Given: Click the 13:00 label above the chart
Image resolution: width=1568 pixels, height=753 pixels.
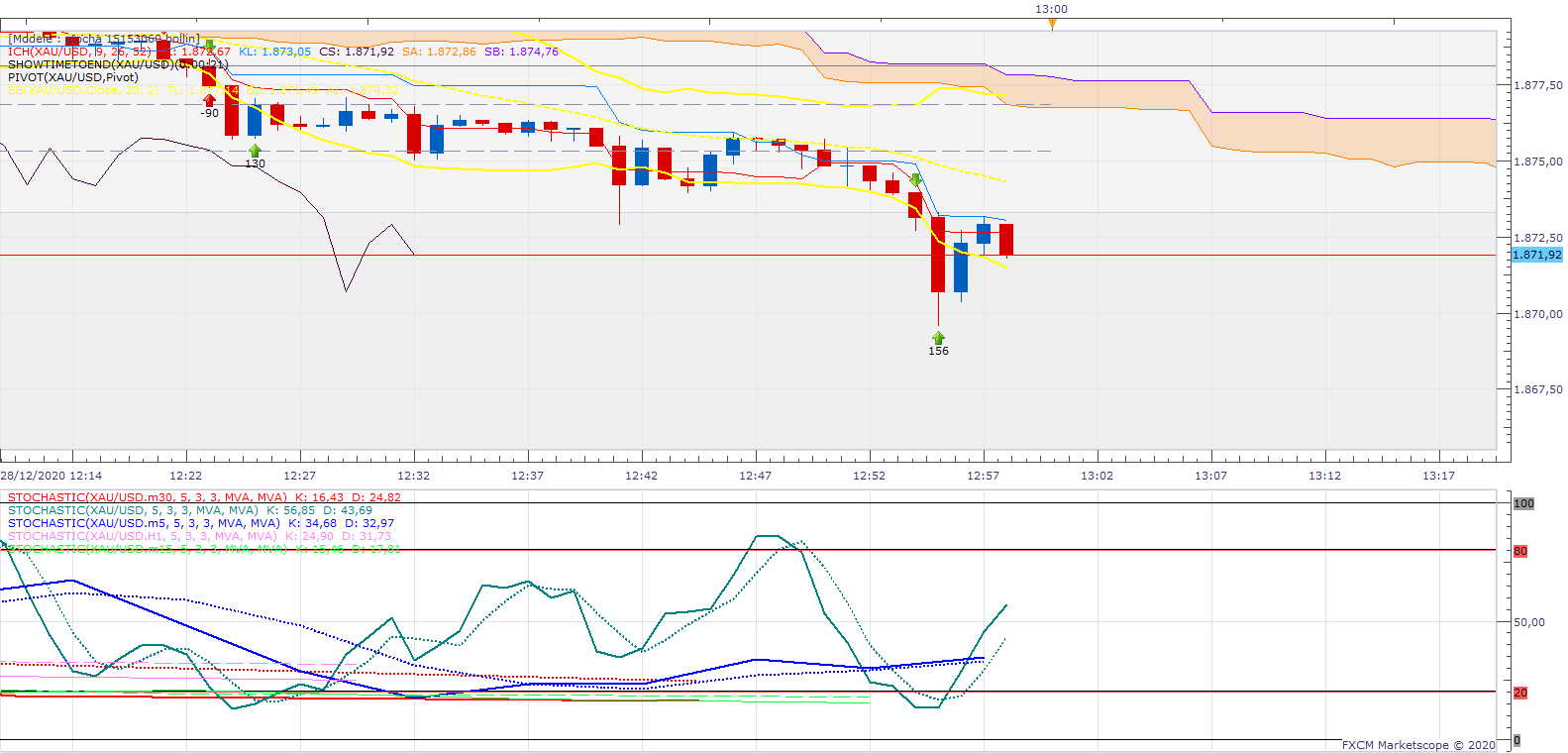Looking at the screenshot, I should pos(1052,9).
